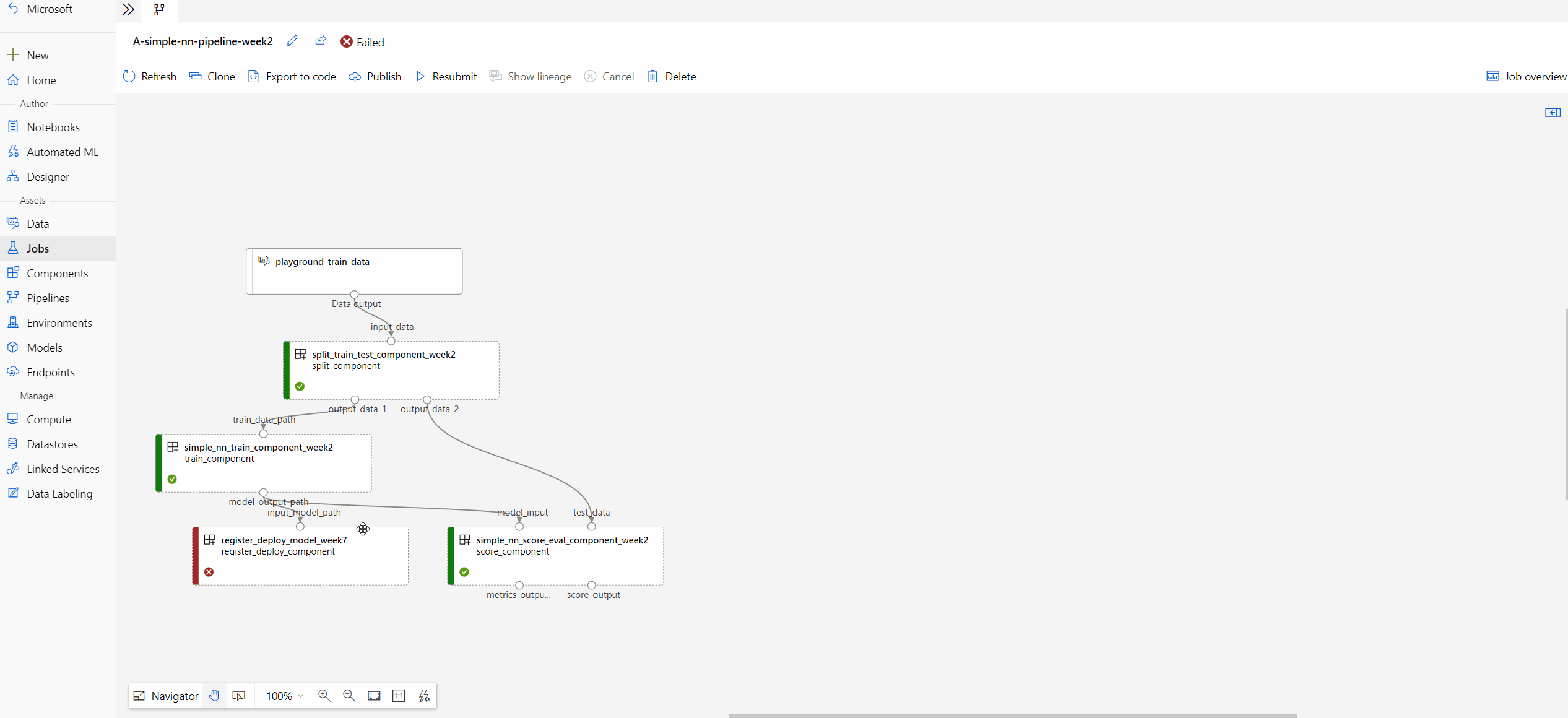
Task: Toggle fit-to-screen view mode
Action: [375, 695]
